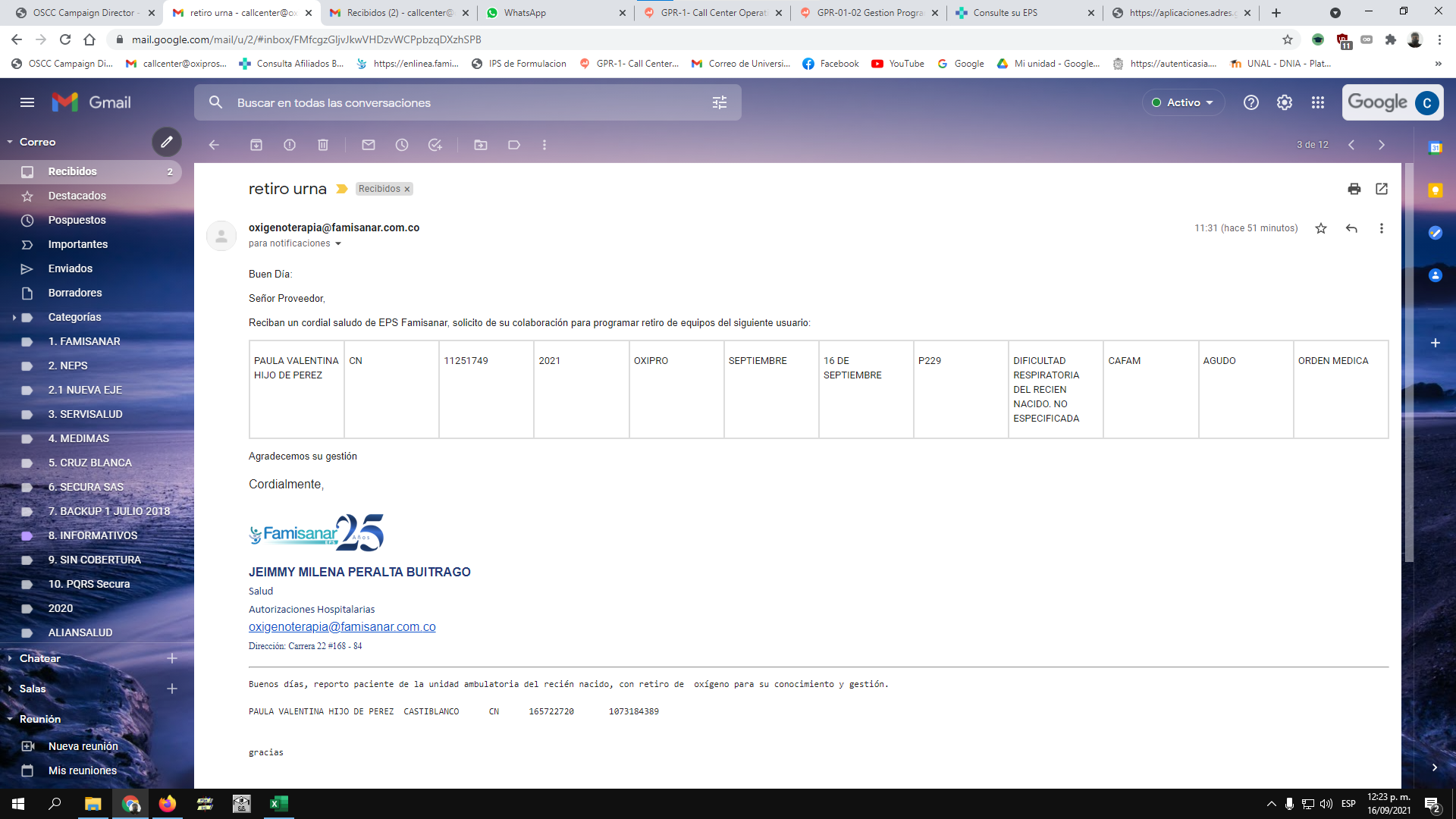
Task: Open the Gmail main menu hamburger
Action: (27, 102)
